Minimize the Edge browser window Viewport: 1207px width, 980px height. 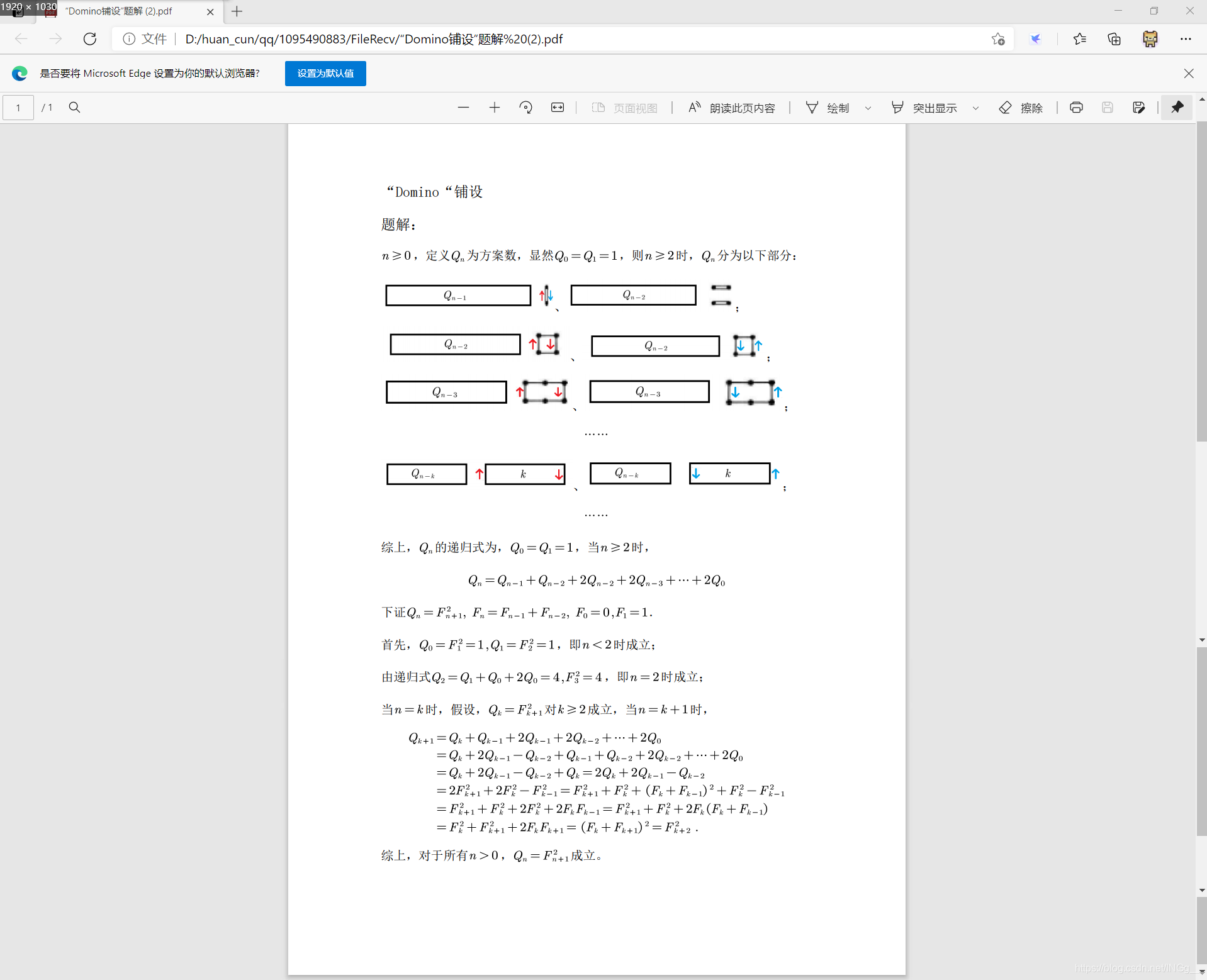click(x=1118, y=11)
